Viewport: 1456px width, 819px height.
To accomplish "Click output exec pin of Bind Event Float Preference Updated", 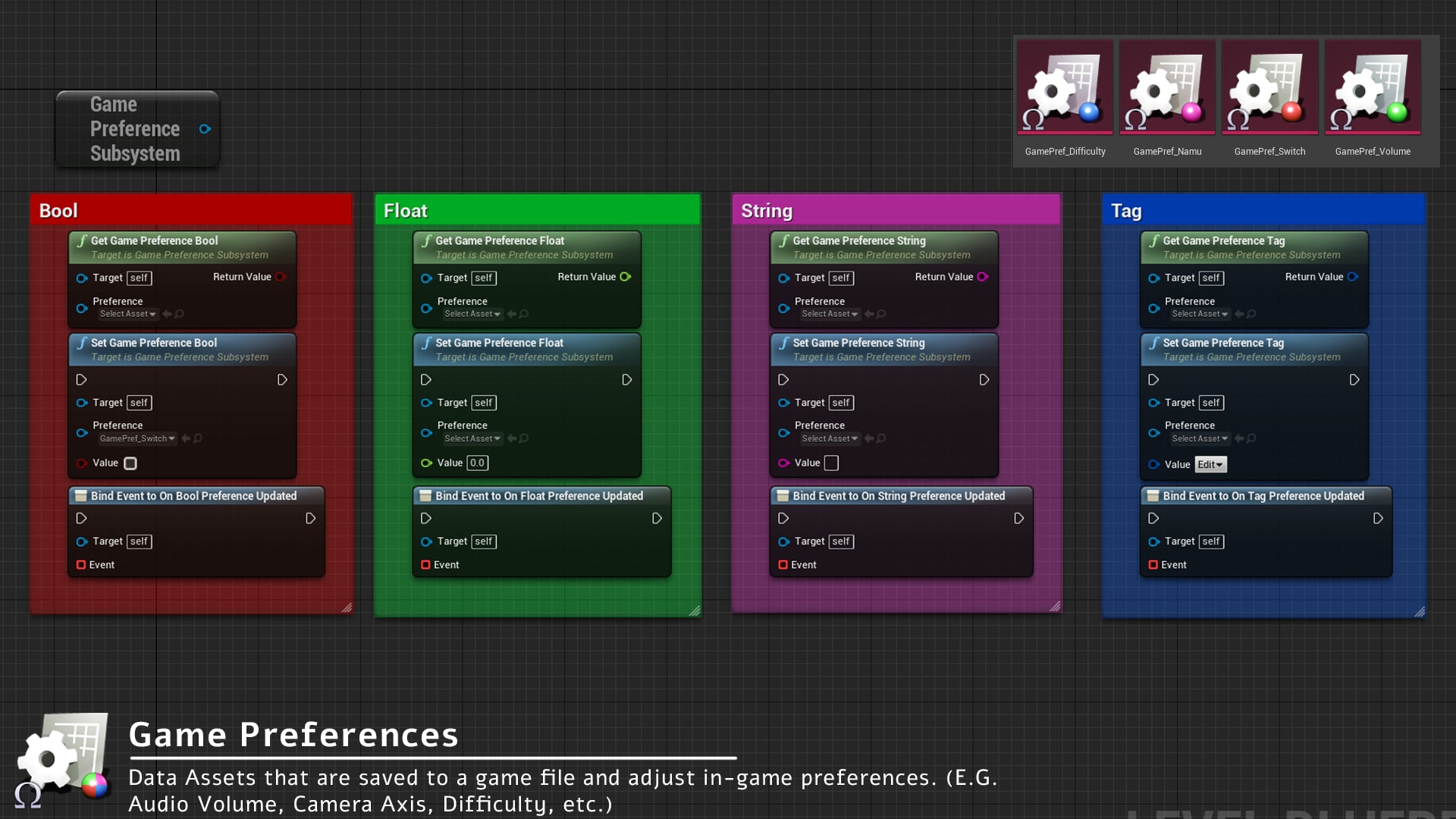I will 657,519.
